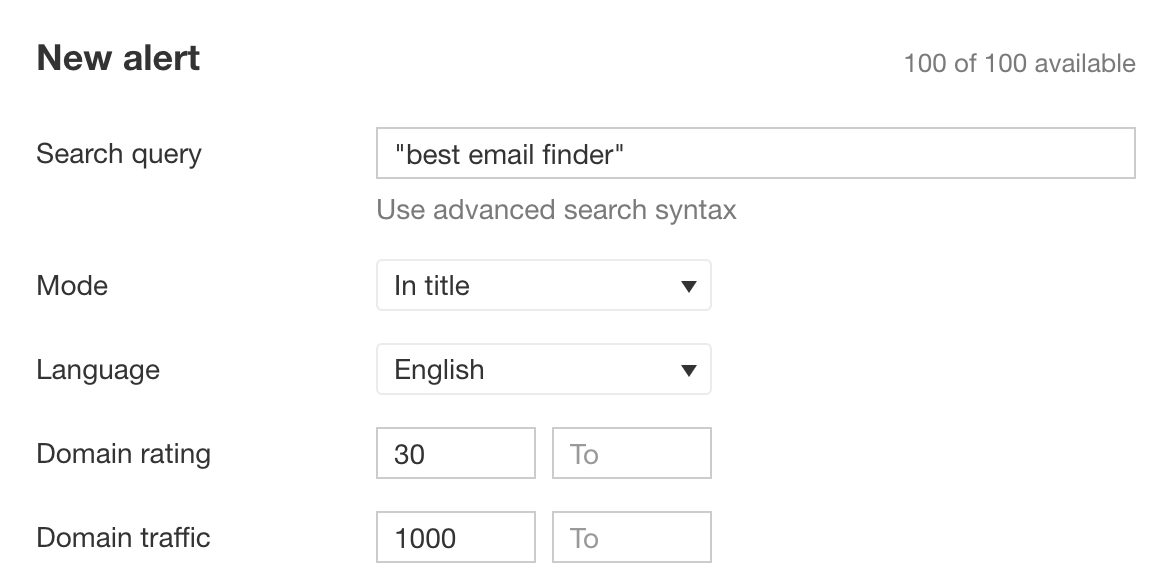Click the Domain traffic label
Viewport: 1176px width, 584px height.
[x=122, y=537]
